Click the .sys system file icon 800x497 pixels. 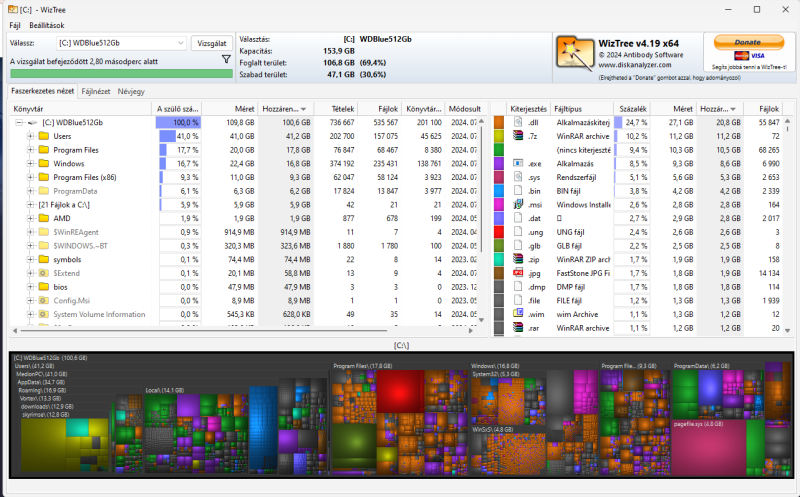518,178
